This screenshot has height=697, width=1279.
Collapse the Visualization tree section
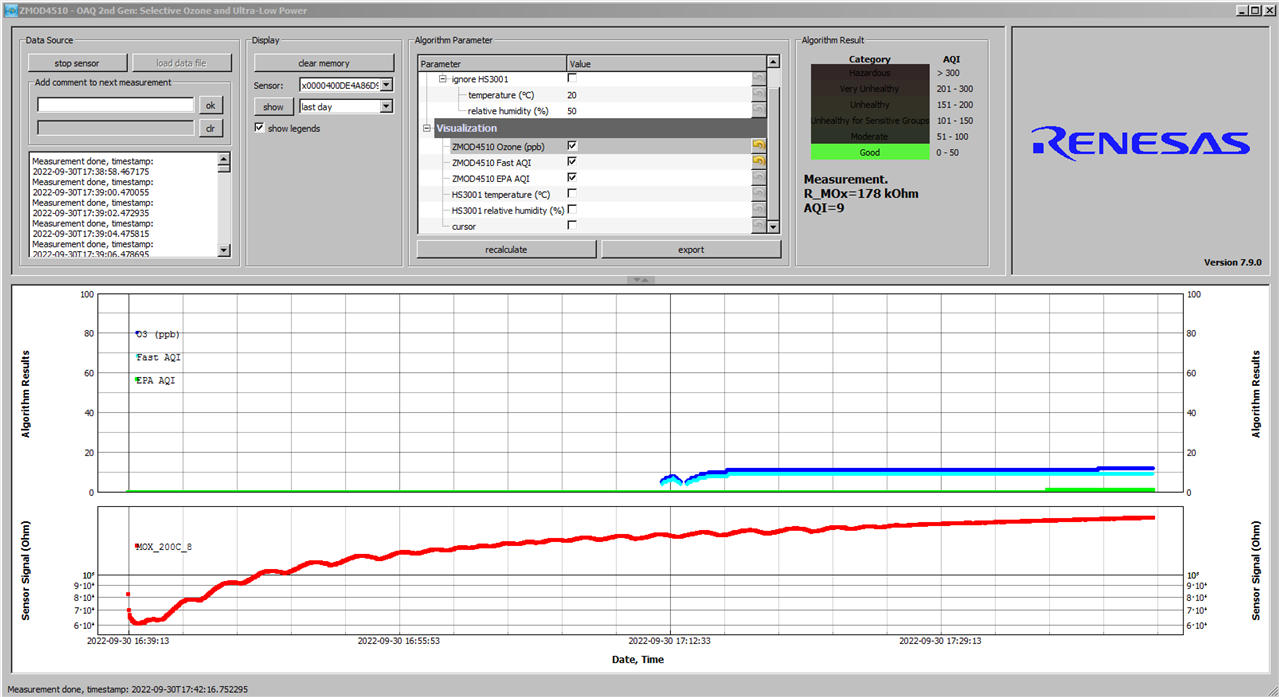[x=427, y=128]
